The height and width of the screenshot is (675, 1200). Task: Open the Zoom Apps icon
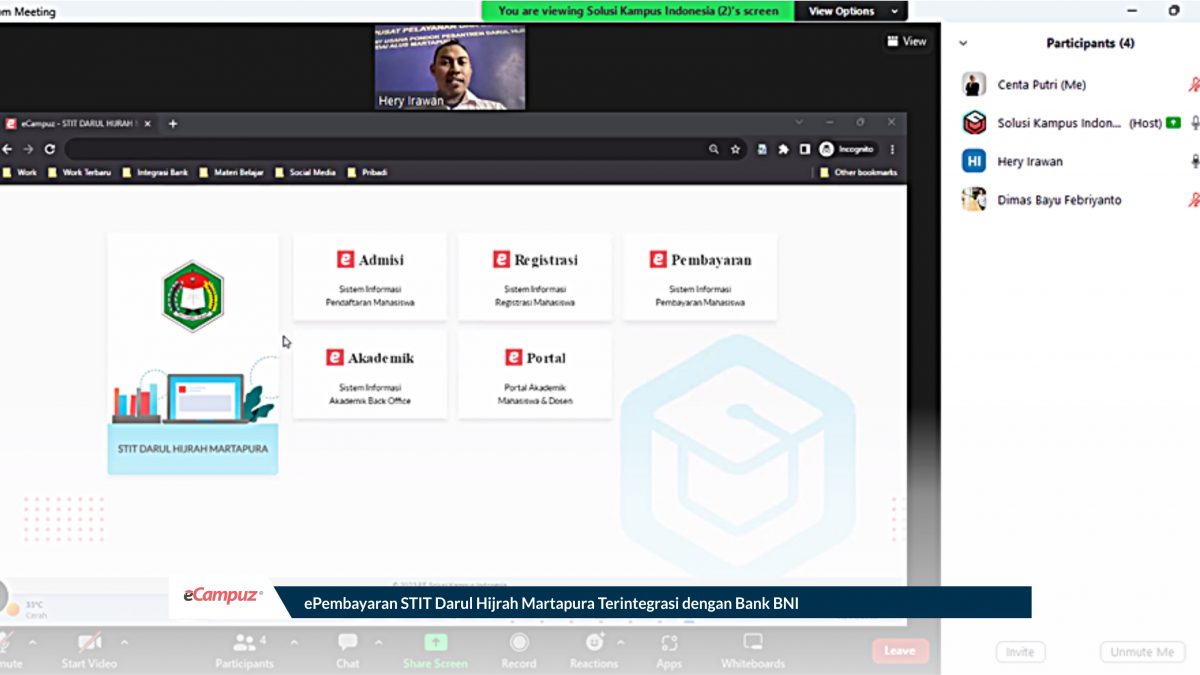coord(669,642)
